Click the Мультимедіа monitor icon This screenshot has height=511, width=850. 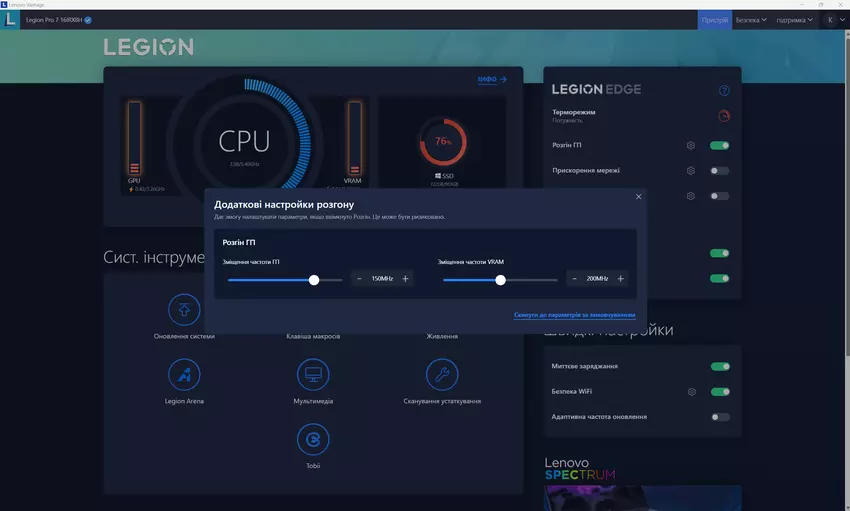[313, 375]
